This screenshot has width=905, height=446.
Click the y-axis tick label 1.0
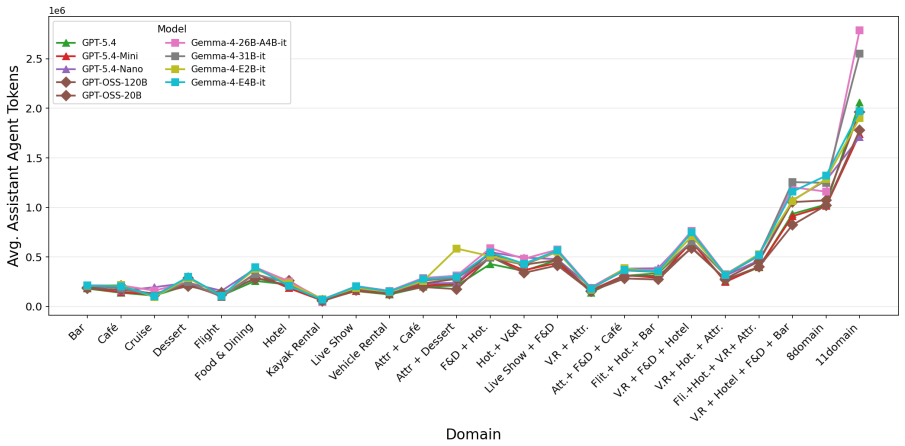point(34,207)
